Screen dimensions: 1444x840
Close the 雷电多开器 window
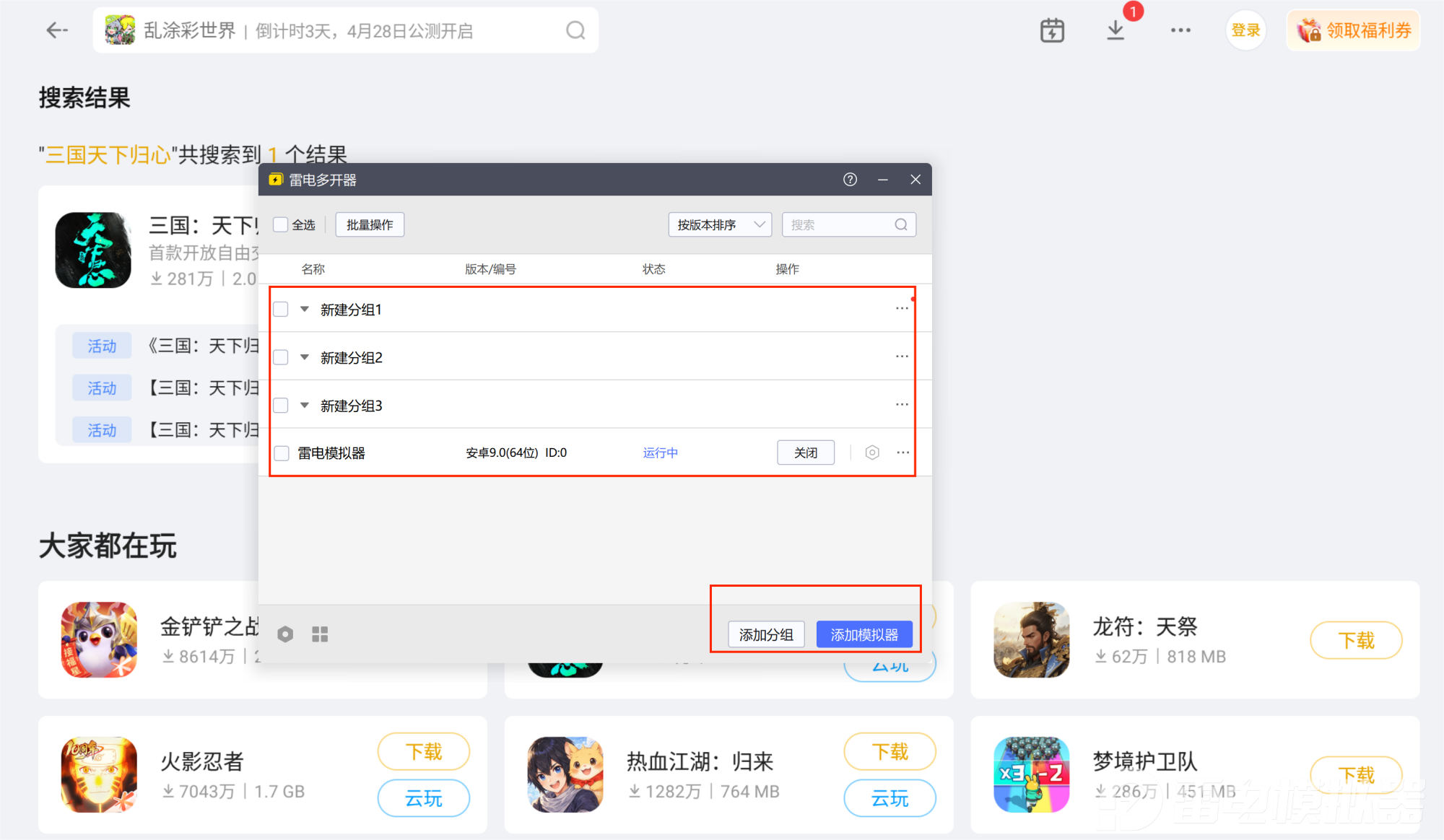point(915,180)
